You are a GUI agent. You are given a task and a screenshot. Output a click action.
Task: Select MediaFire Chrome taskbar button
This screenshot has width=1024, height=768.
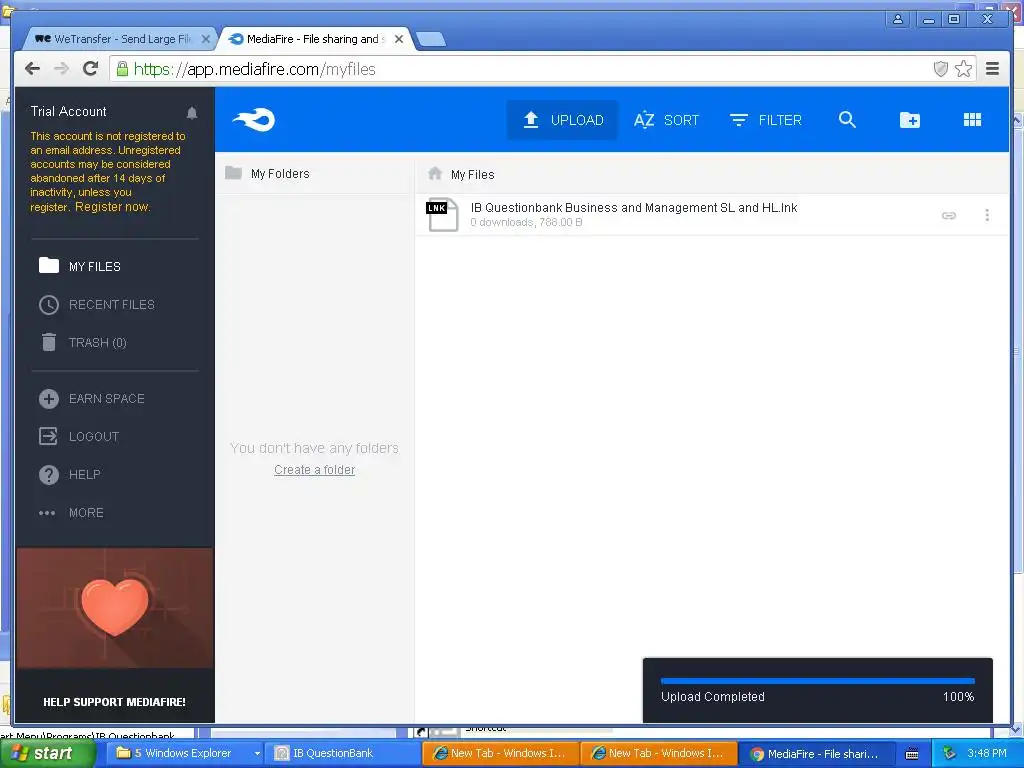click(x=816, y=754)
